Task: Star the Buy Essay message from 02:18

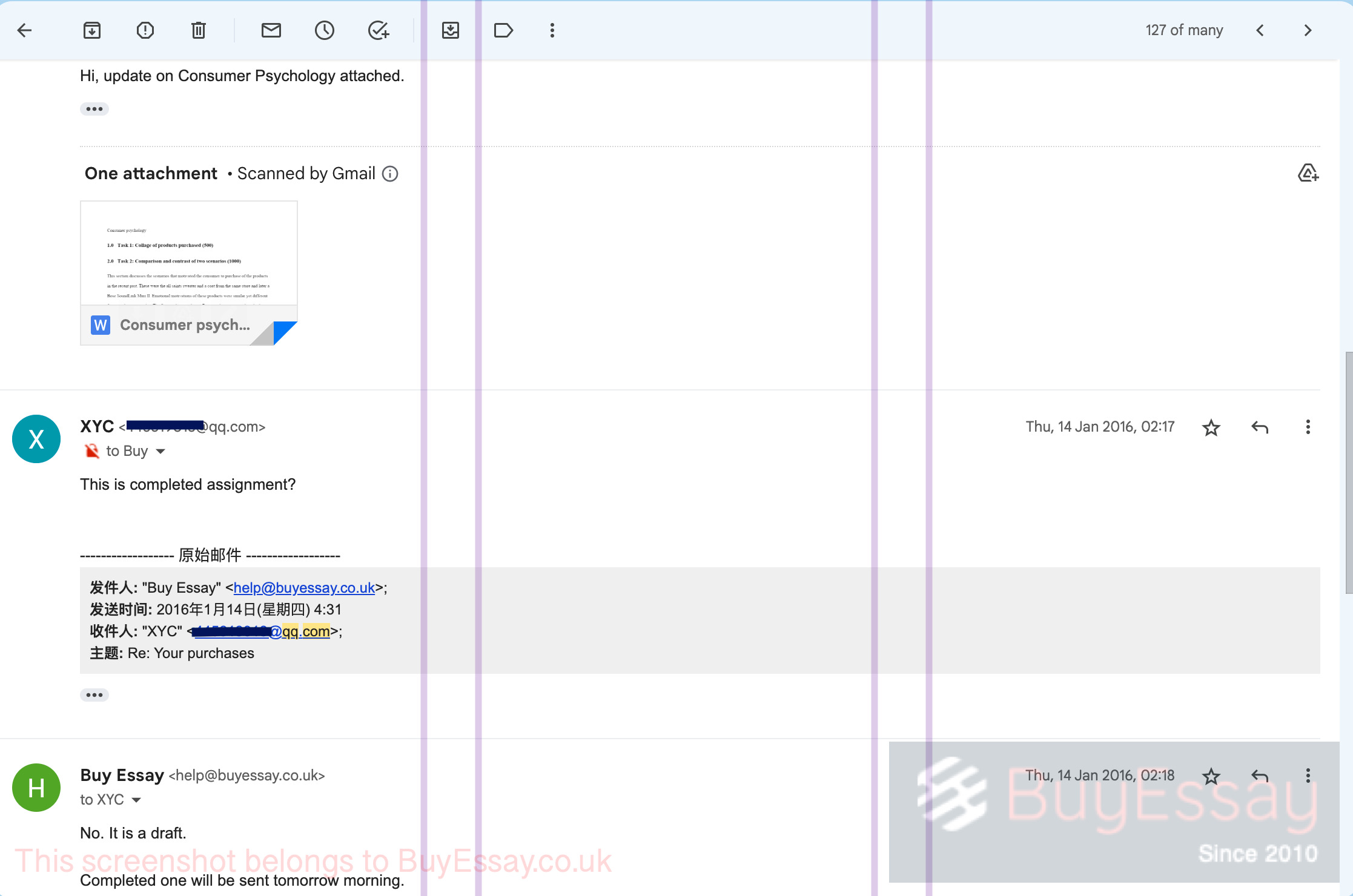Action: [1211, 776]
